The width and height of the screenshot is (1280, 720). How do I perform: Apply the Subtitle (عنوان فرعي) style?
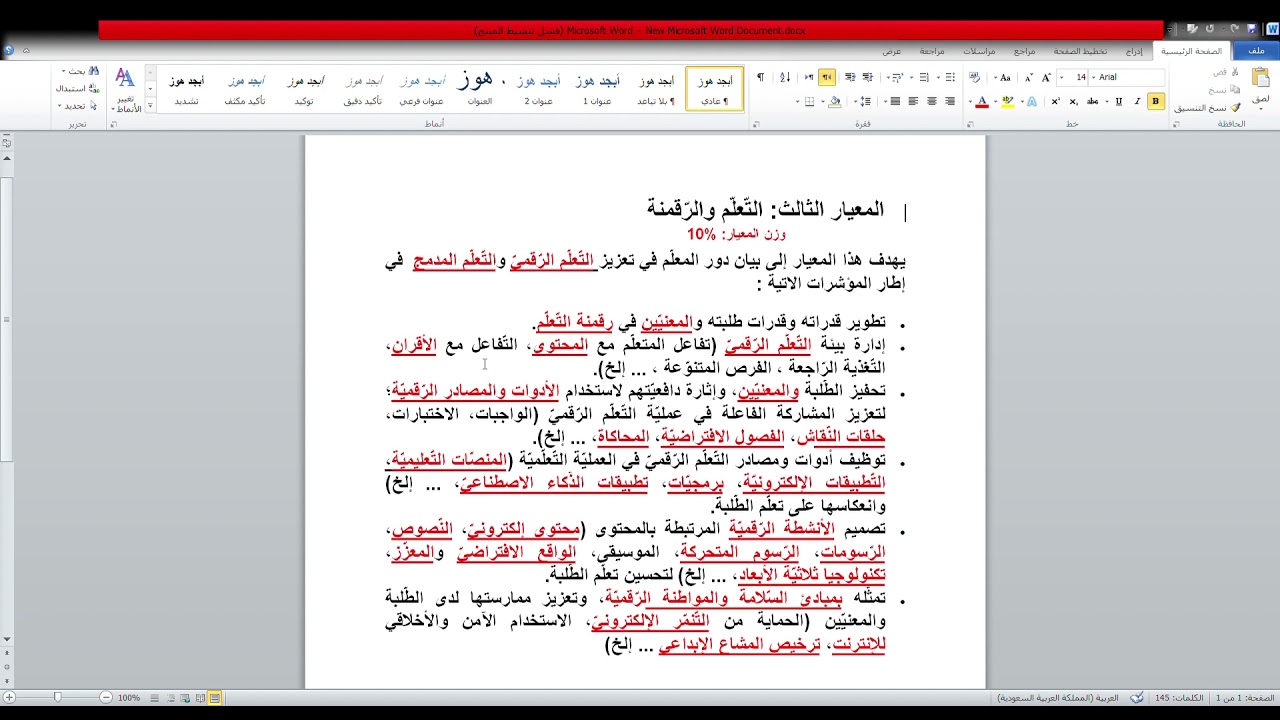pyautogui.click(x=422, y=89)
